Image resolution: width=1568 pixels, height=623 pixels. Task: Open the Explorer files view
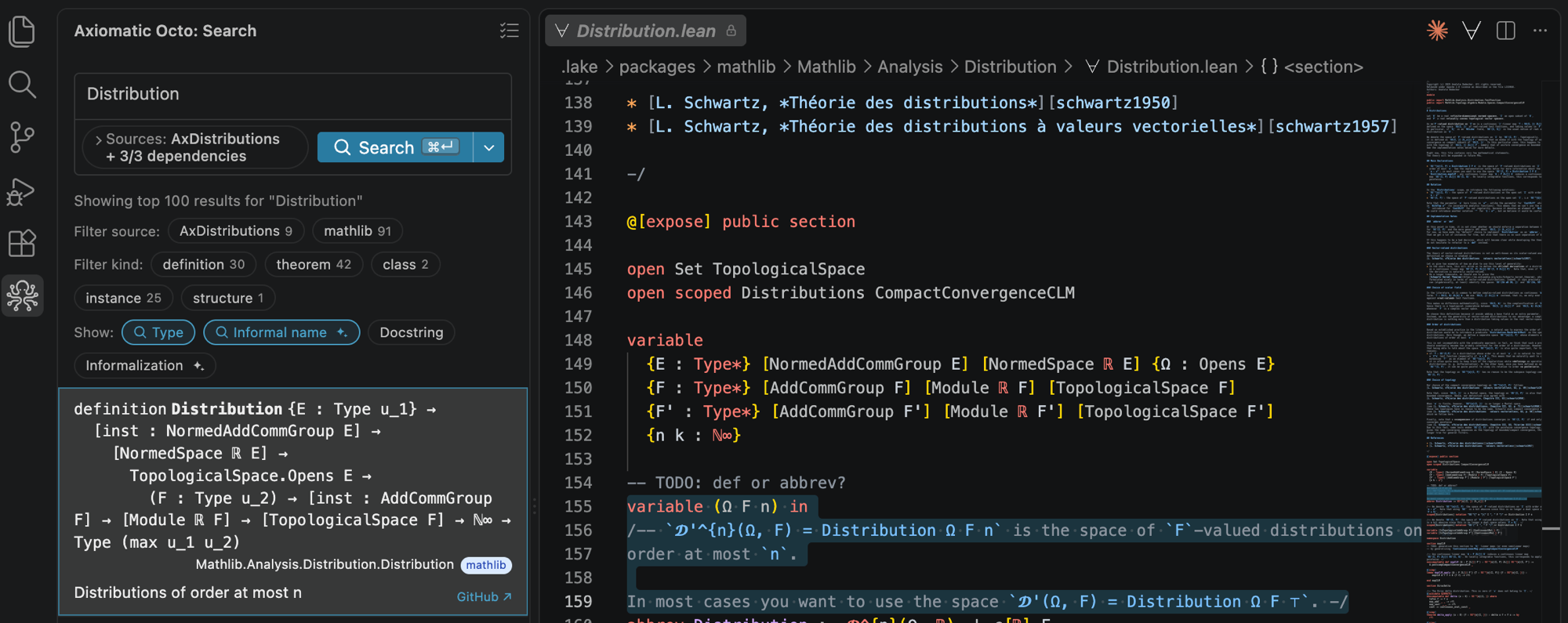point(22,31)
